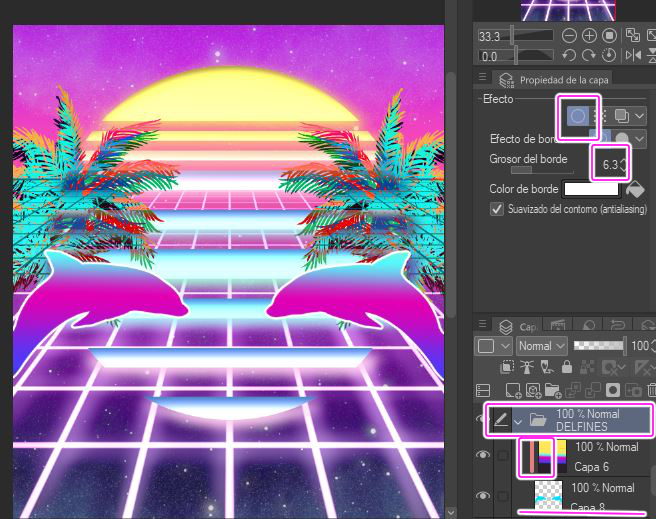Click the Grosor del borde slider
656x519 pixels.
(541, 170)
